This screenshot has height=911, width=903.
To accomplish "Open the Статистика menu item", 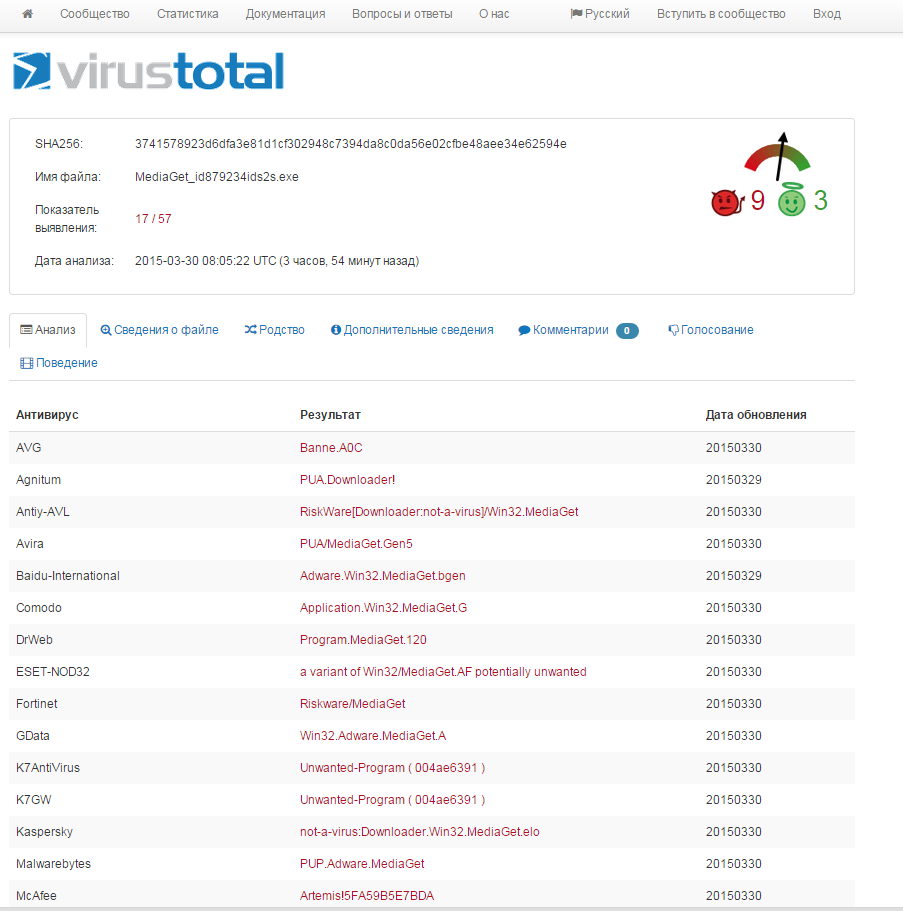I will (188, 14).
